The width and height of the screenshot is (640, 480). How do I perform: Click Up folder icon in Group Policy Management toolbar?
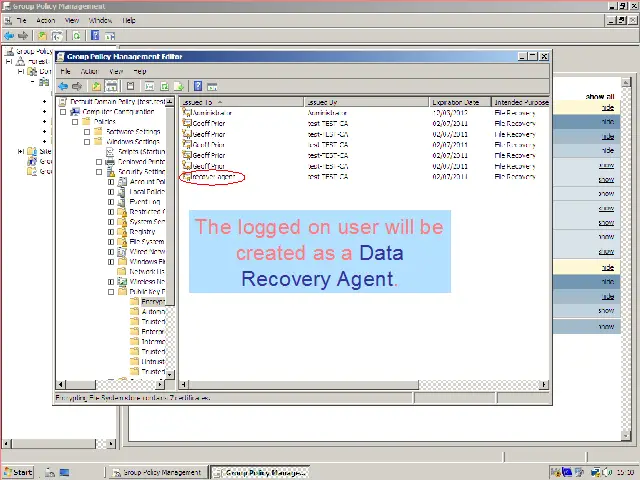(42, 36)
